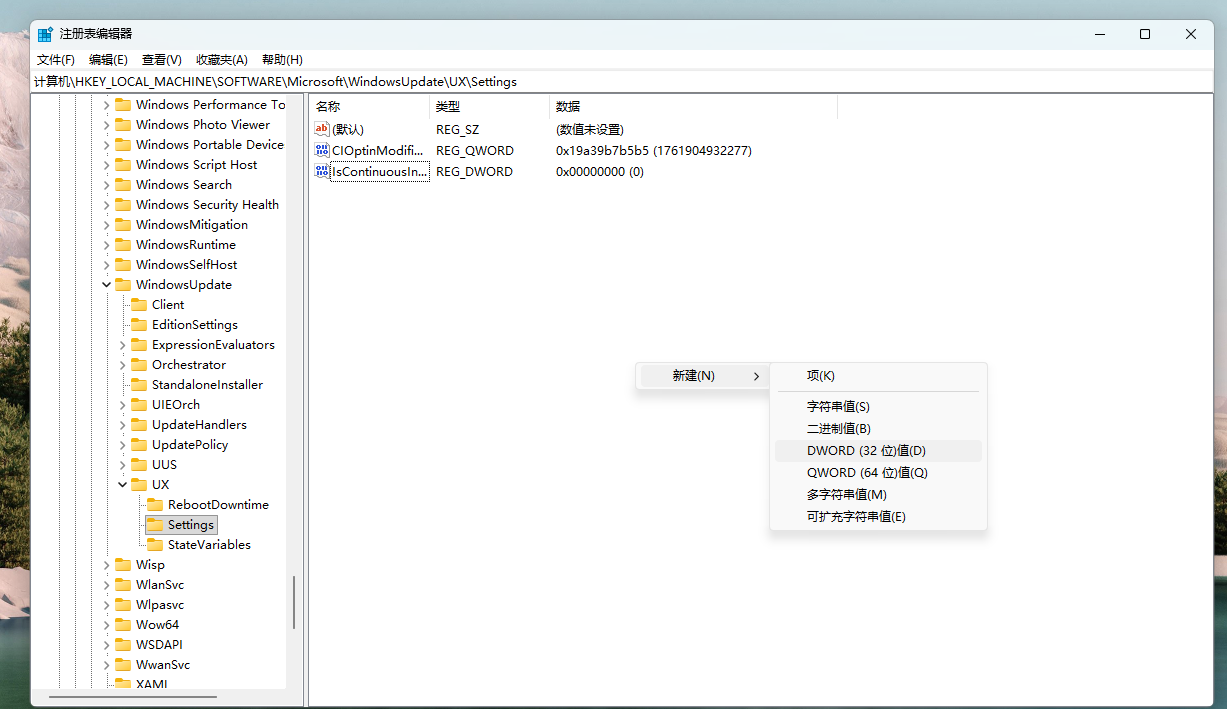Click the 0x00000000 (0) data cell
Image resolution: width=1227 pixels, height=709 pixels.
600,171
